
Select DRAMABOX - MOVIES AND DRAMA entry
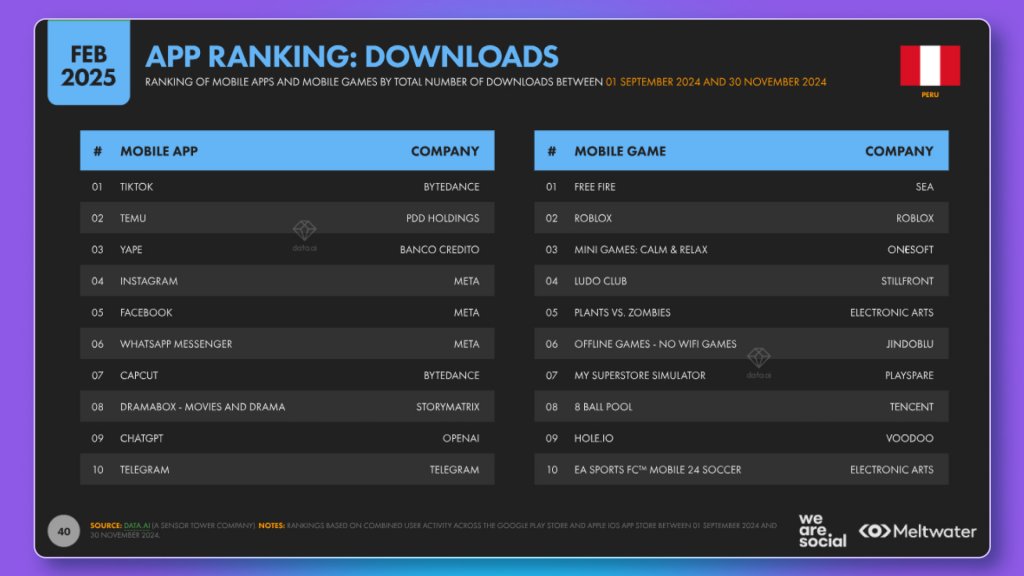[x=202, y=406]
